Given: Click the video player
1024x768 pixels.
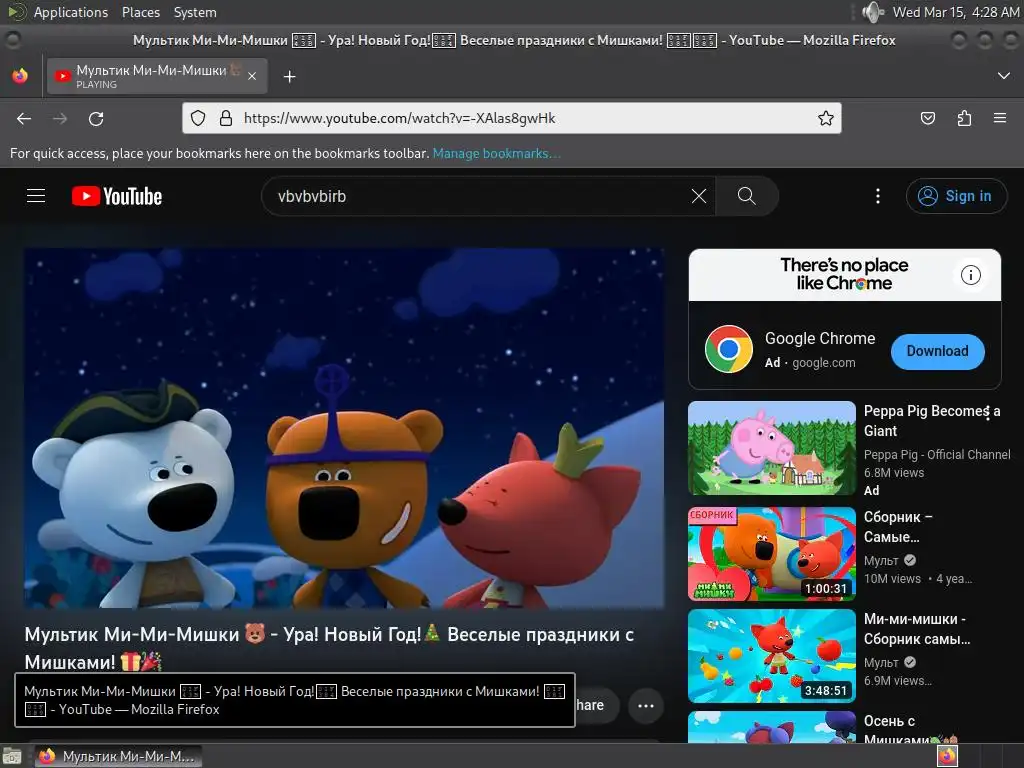Looking at the screenshot, I should [x=344, y=428].
